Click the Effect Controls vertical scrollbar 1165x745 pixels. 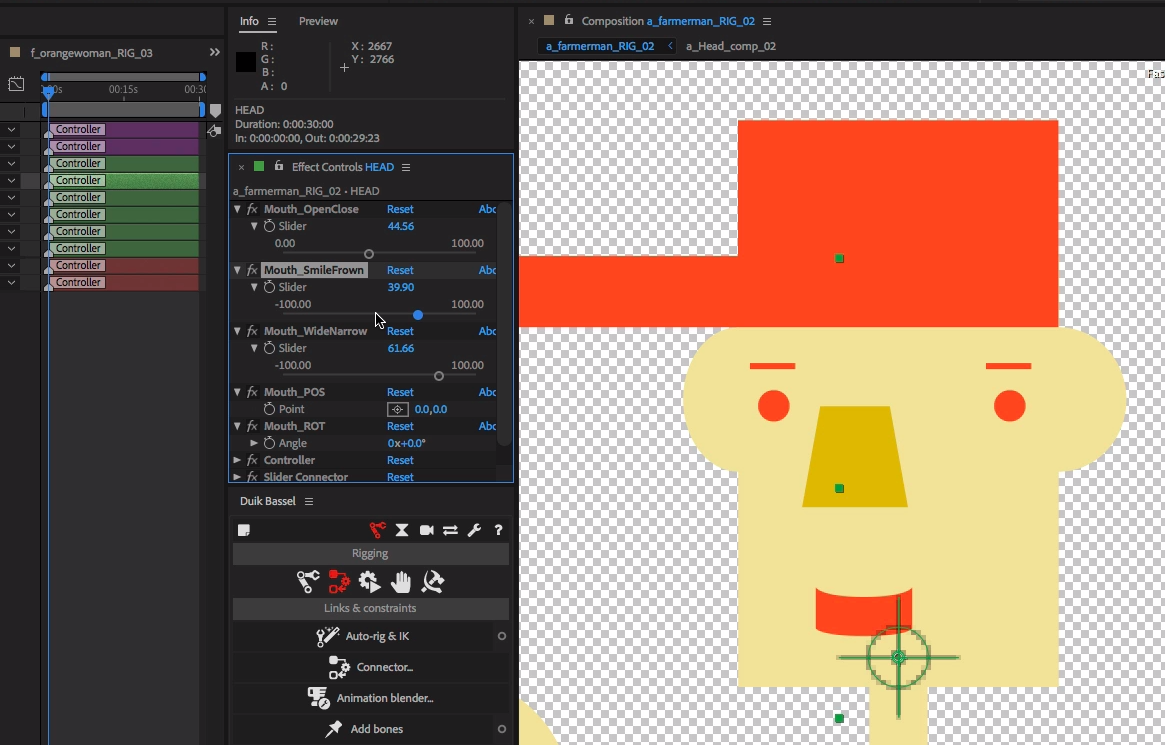click(x=504, y=324)
